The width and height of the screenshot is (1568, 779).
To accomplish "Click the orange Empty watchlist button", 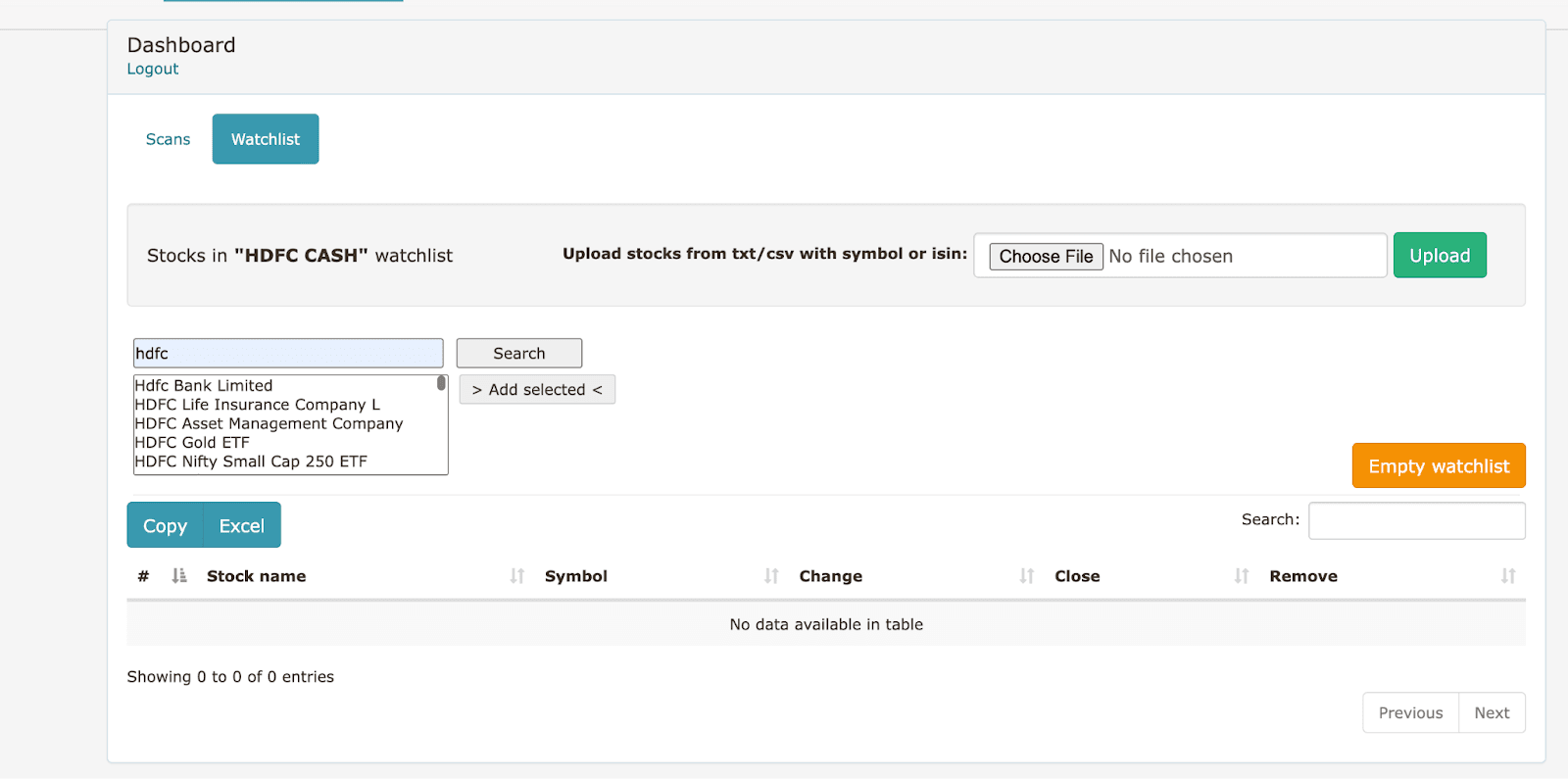I will coord(1438,466).
